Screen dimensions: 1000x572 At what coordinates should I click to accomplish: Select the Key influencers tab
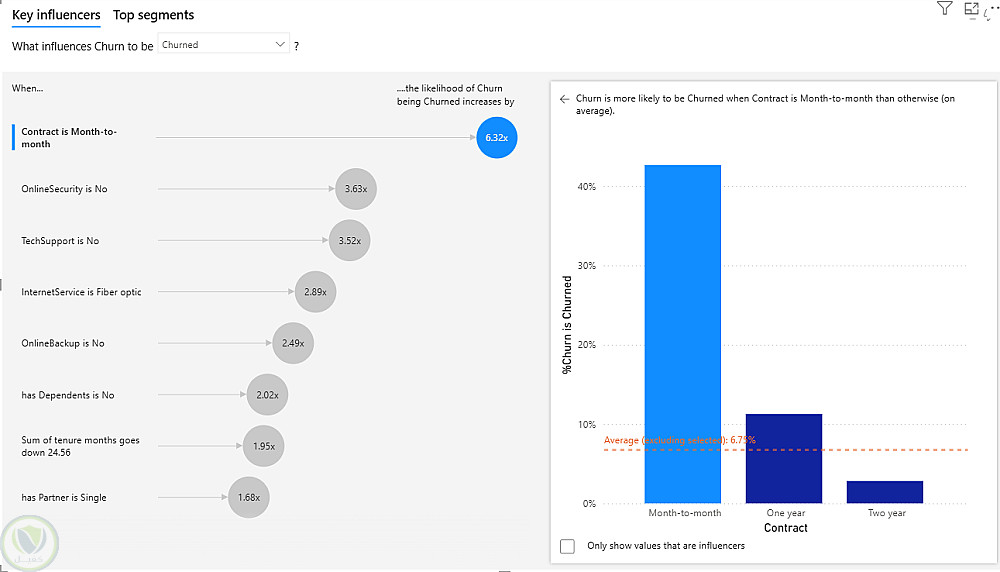coord(56,15)
